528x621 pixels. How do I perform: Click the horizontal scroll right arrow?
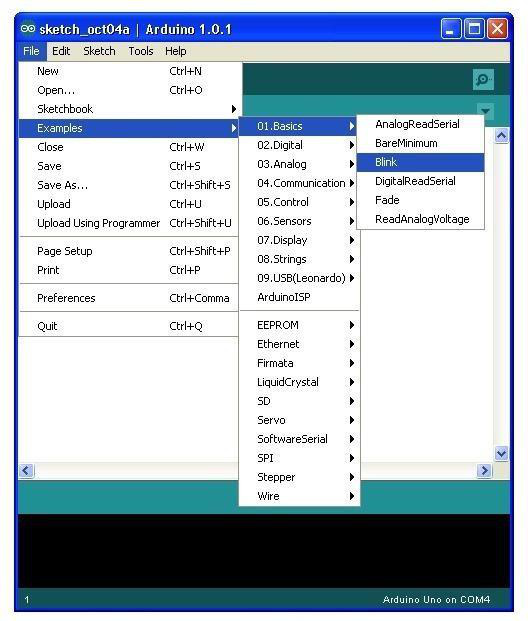coord(484,471)
